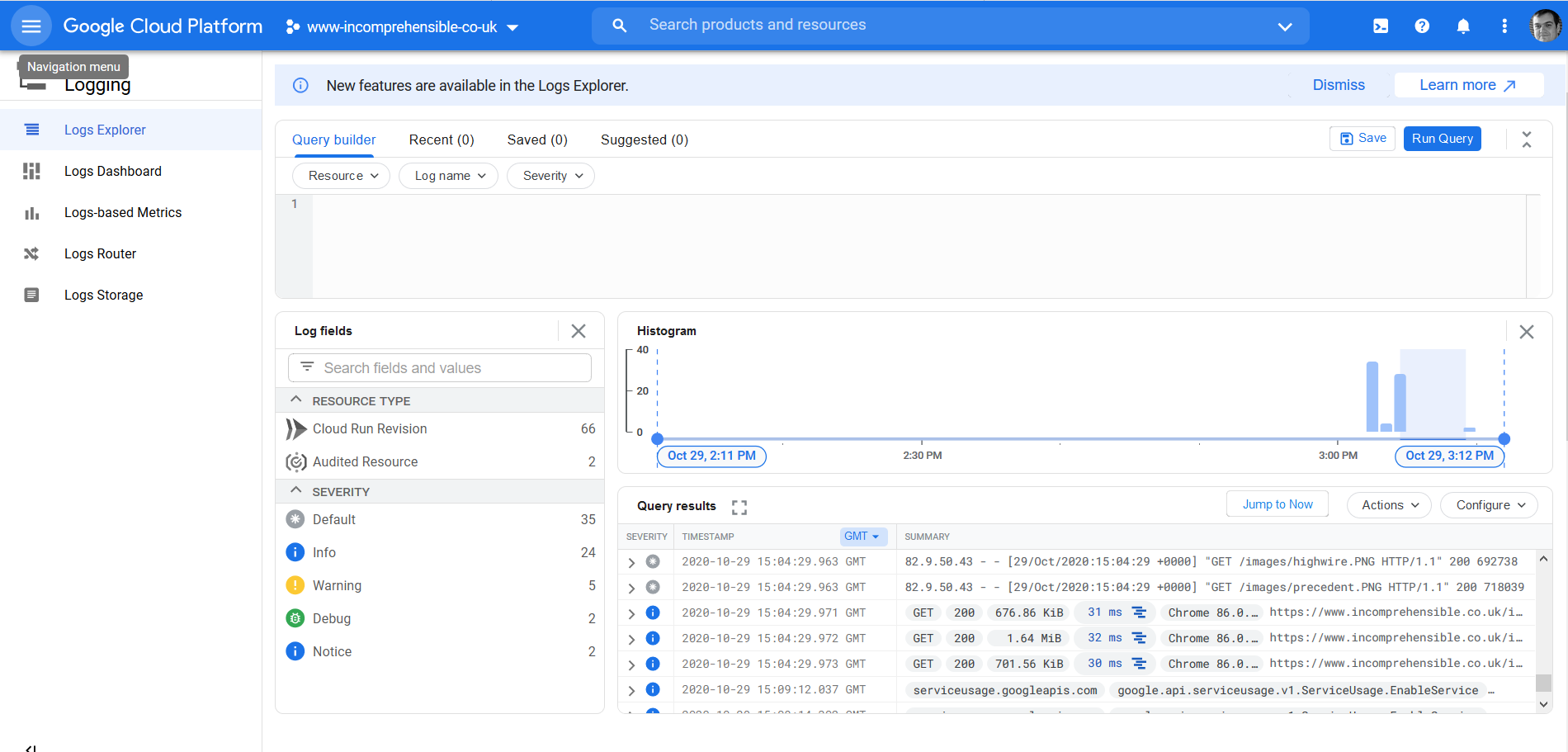Click the info icon in the banner

[301, 85]
